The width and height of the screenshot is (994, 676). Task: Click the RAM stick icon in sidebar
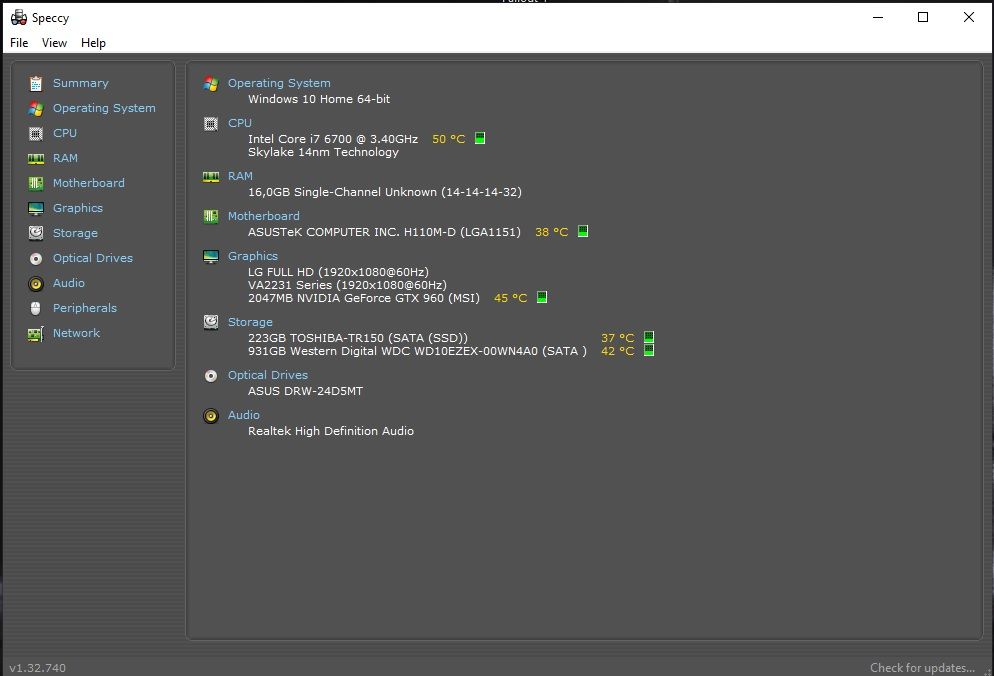pyautogui.click(x=36, y=159)
